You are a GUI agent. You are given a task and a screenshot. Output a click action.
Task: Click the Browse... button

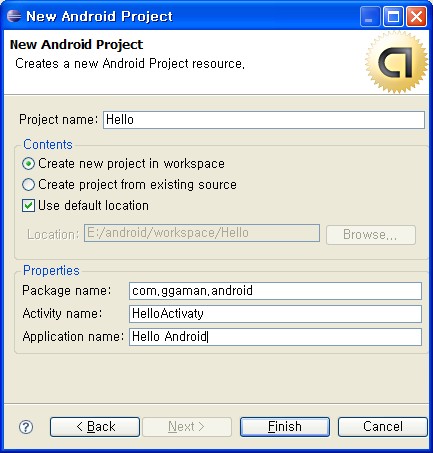[371, 235]
